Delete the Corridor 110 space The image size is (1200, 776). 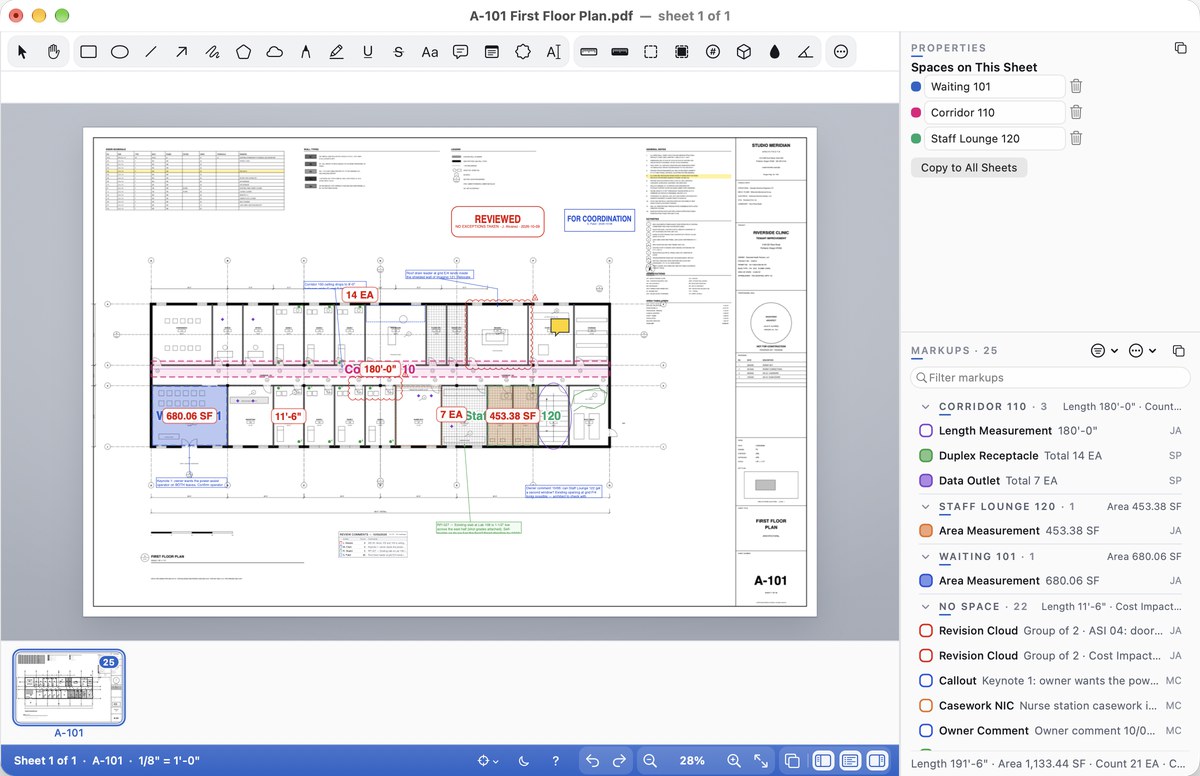pyautogui.click(x=1076, y=112)
